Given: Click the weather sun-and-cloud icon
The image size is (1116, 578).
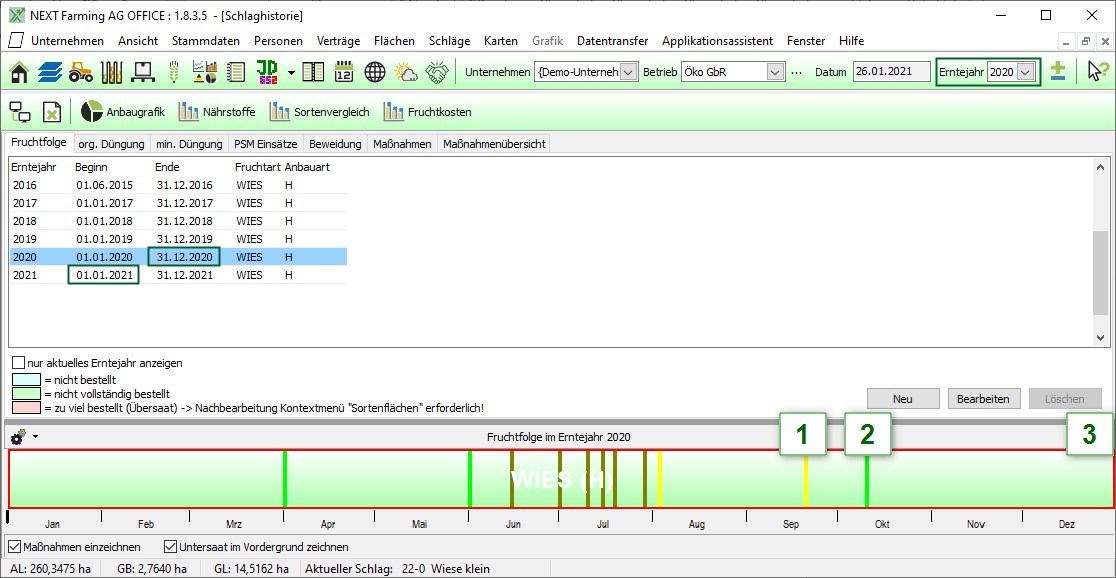Looking at the screenshot, I should [x=406, y=72].
